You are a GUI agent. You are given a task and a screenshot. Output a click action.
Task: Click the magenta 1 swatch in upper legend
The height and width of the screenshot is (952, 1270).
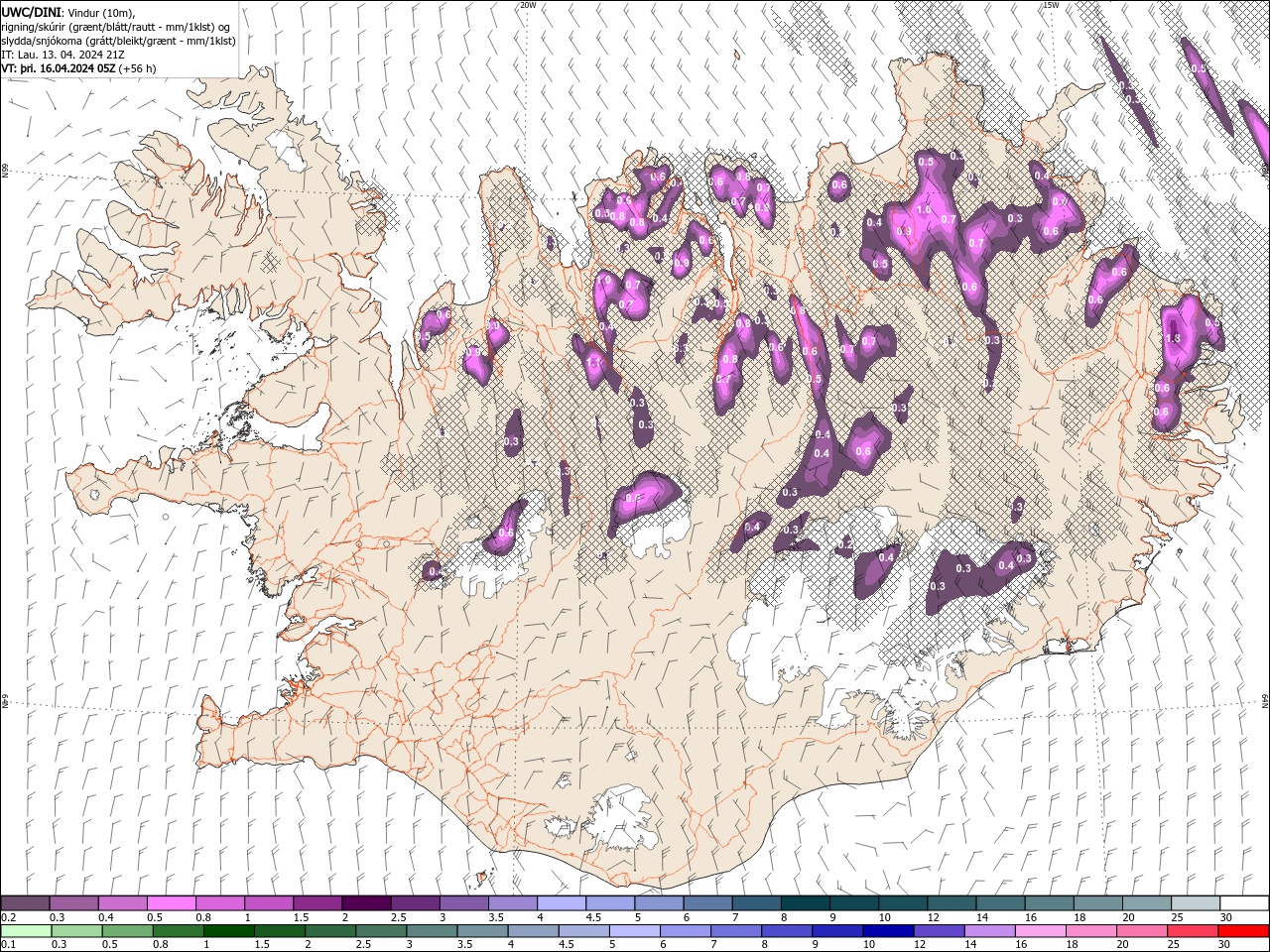coord(269,903)
